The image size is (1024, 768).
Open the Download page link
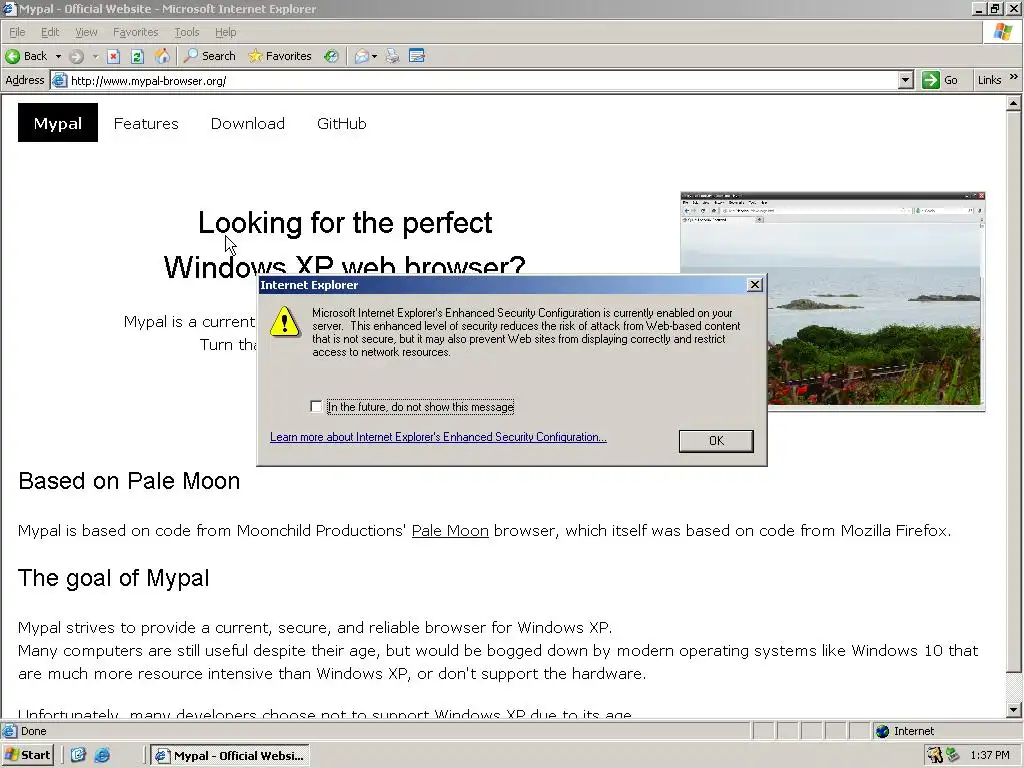(248, 123)
